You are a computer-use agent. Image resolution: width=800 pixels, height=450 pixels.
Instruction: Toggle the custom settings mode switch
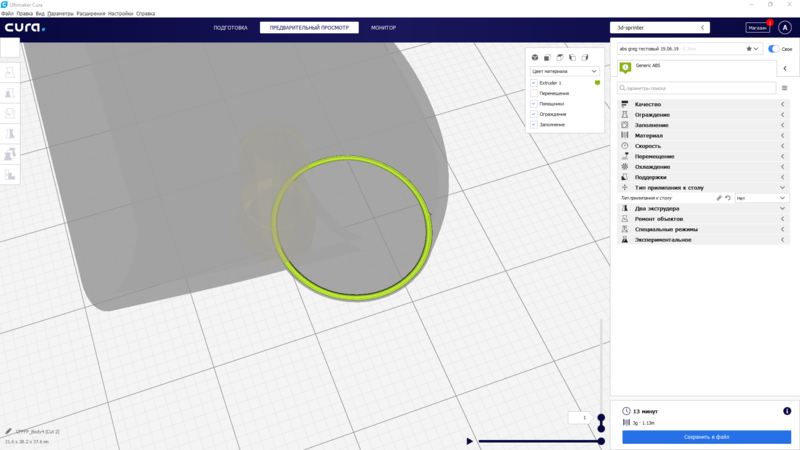click(774, 48)
